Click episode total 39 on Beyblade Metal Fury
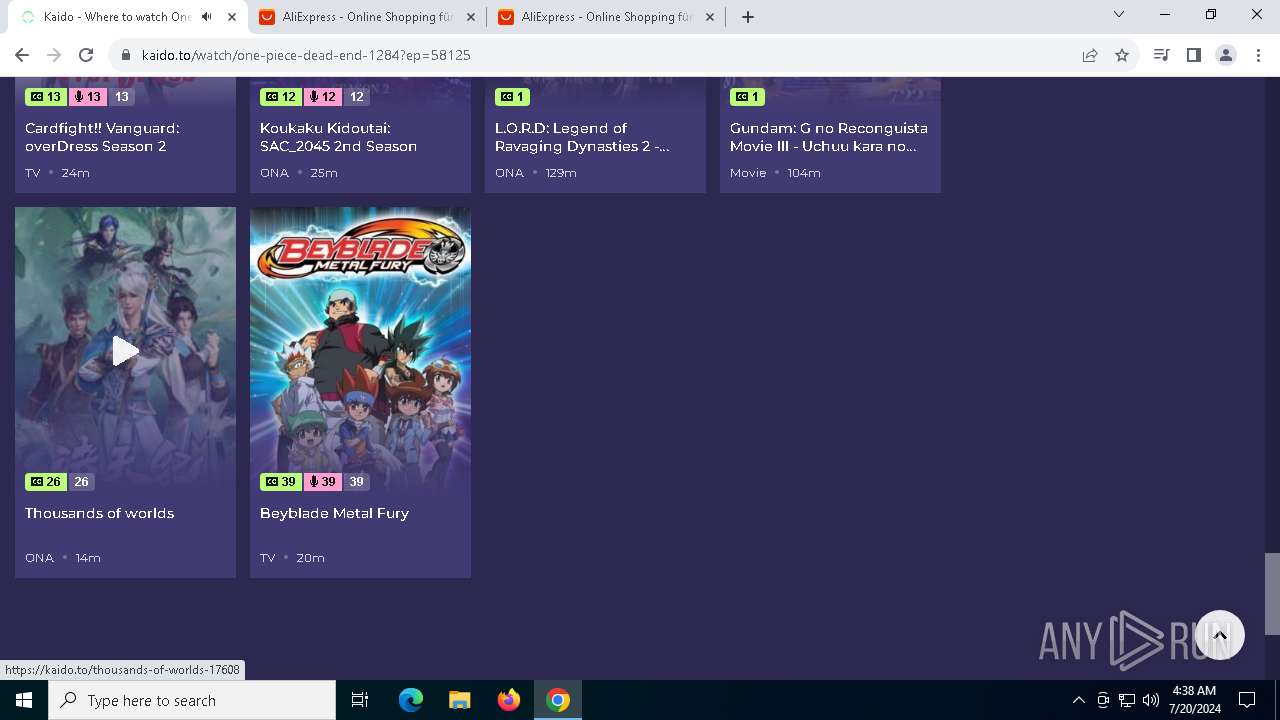 pos(356,482)
